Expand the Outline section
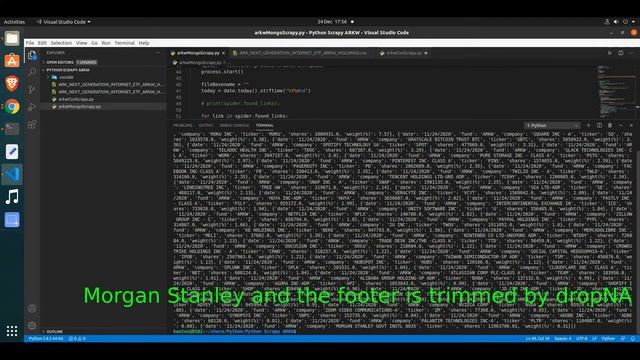Image resolution: width=640 pixels, height=360 pixels. point(54,331)
